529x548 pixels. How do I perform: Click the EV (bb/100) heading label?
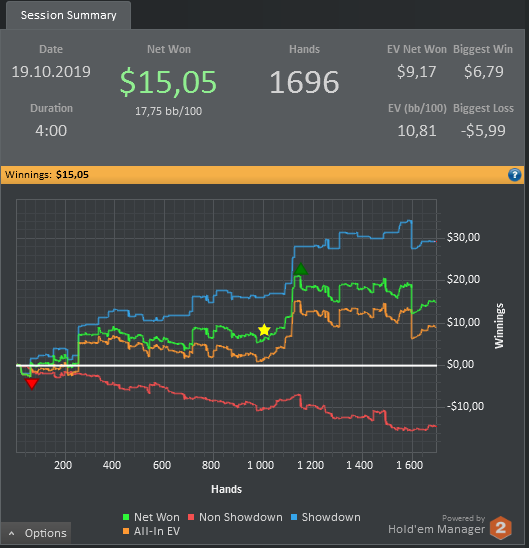point(417,108)
